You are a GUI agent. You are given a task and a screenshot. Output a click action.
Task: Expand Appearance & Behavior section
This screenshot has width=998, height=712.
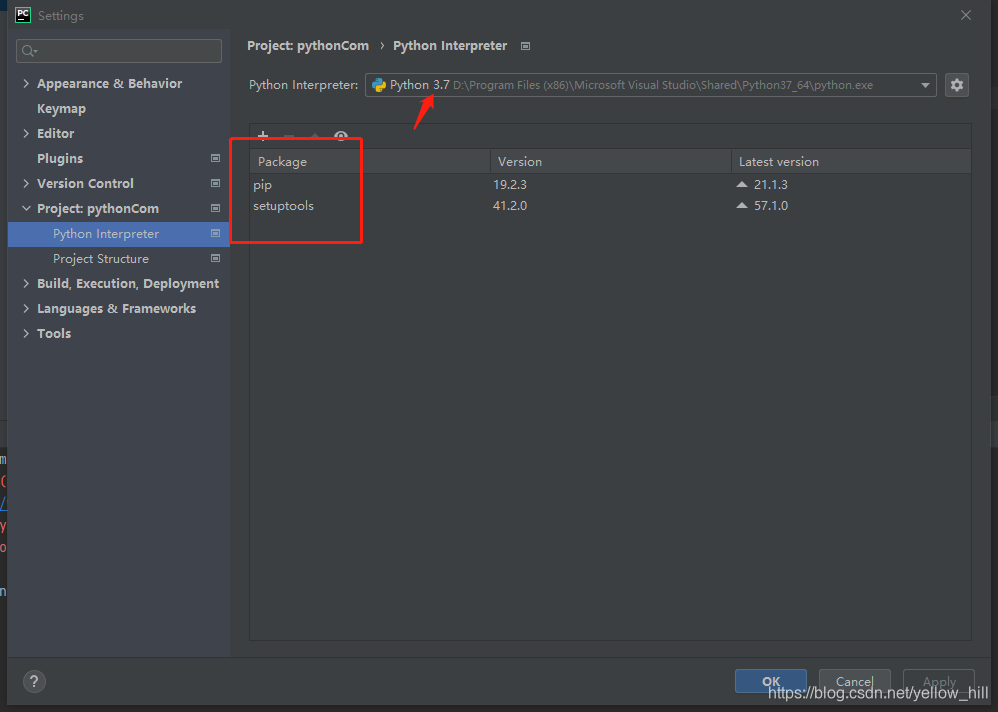(24, 83)
